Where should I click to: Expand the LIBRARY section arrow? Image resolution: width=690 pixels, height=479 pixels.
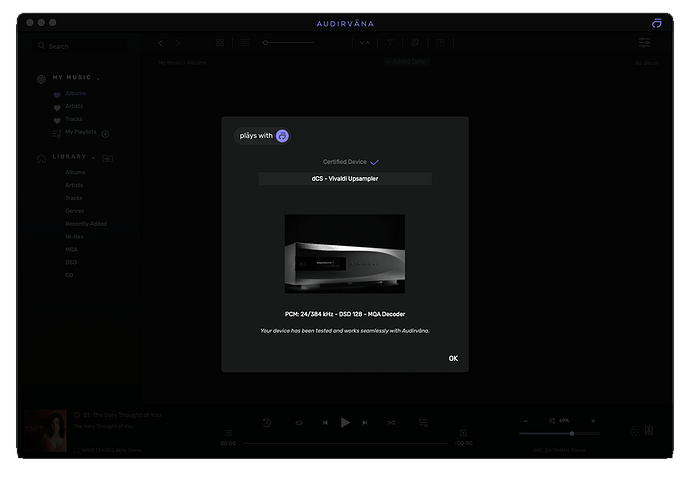[93, 158]
